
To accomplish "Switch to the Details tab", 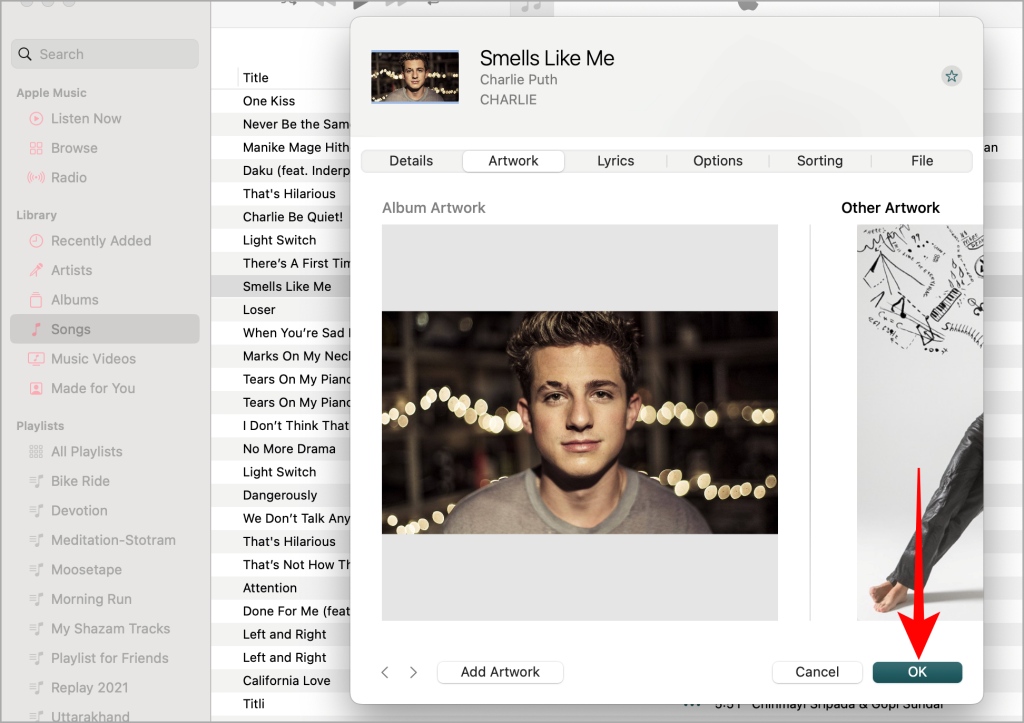I will click(411, 161).
